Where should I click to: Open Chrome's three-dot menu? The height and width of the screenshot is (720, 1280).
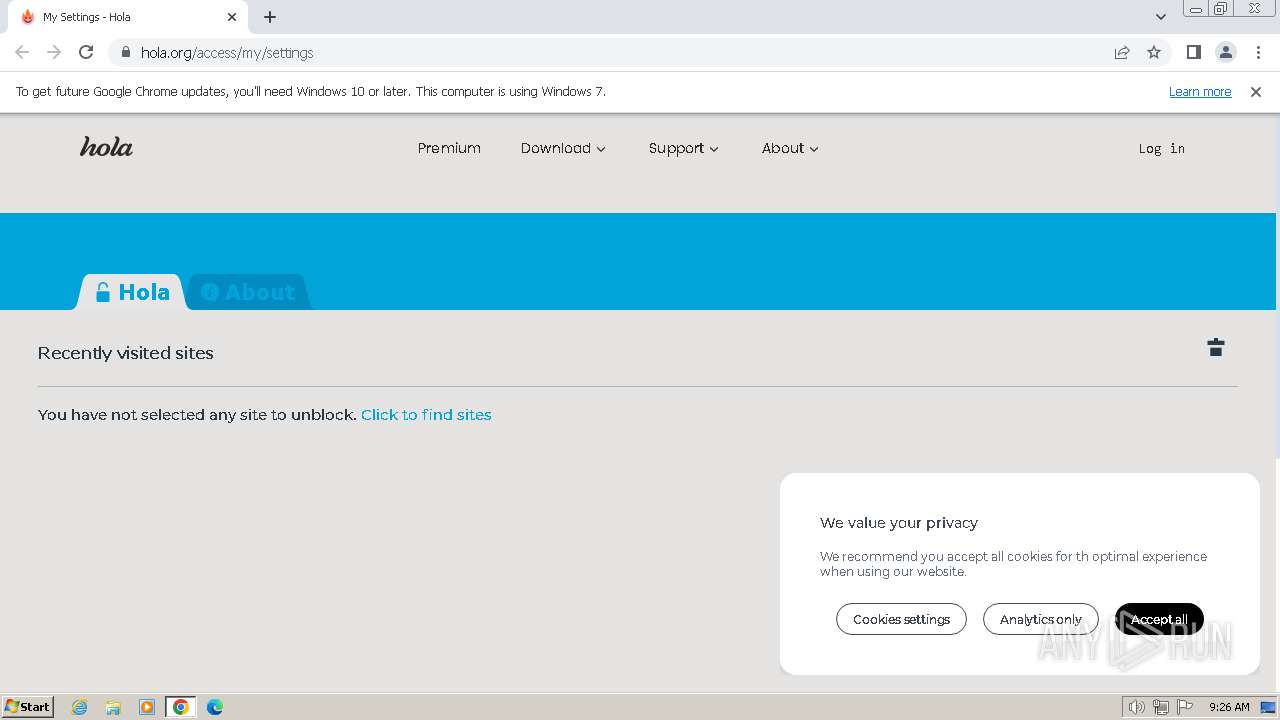[1258, 52]
